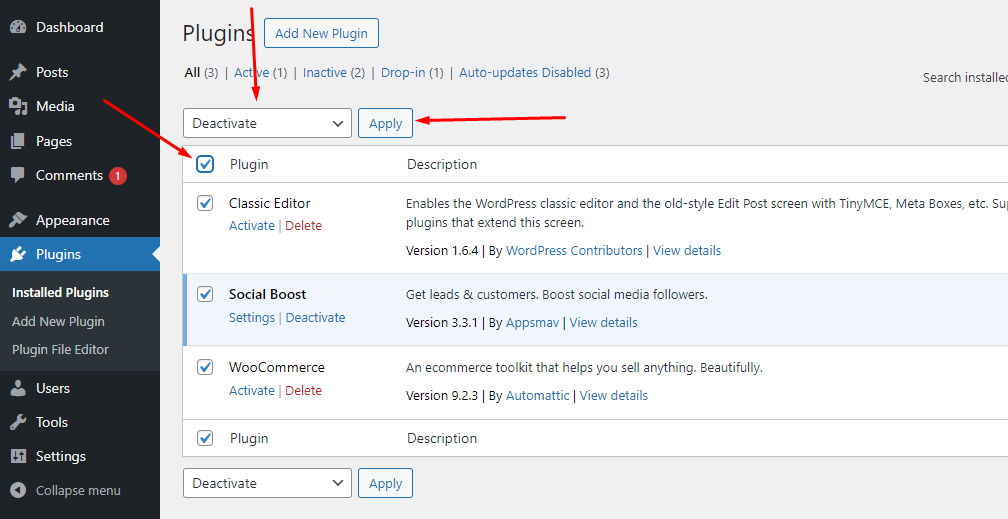Delete the Classic Editor plugin
This screenshot has height=519, width=1008.
click(x=303, y=226)
